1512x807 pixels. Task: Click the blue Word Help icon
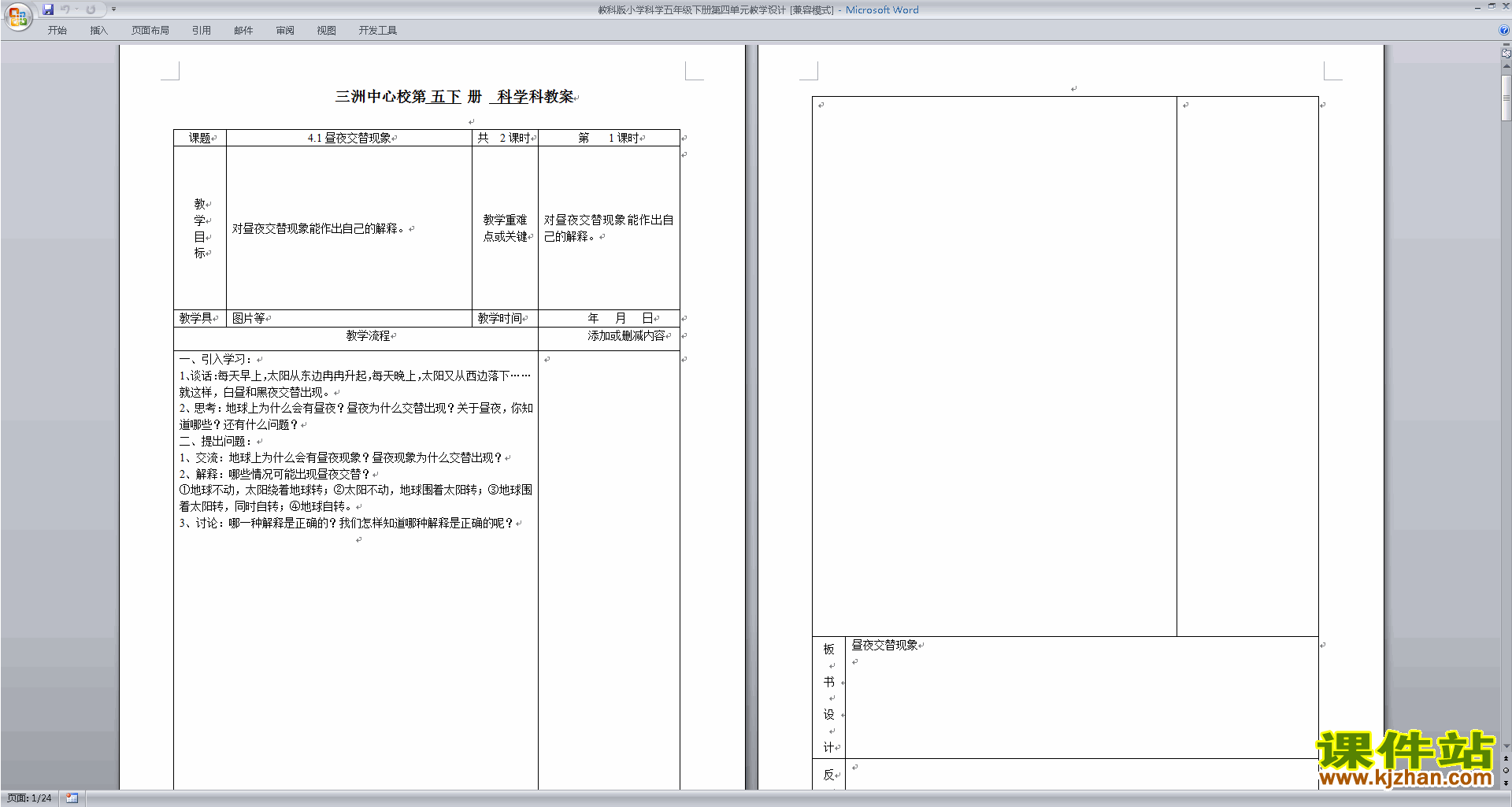(x=1504, y=31)
